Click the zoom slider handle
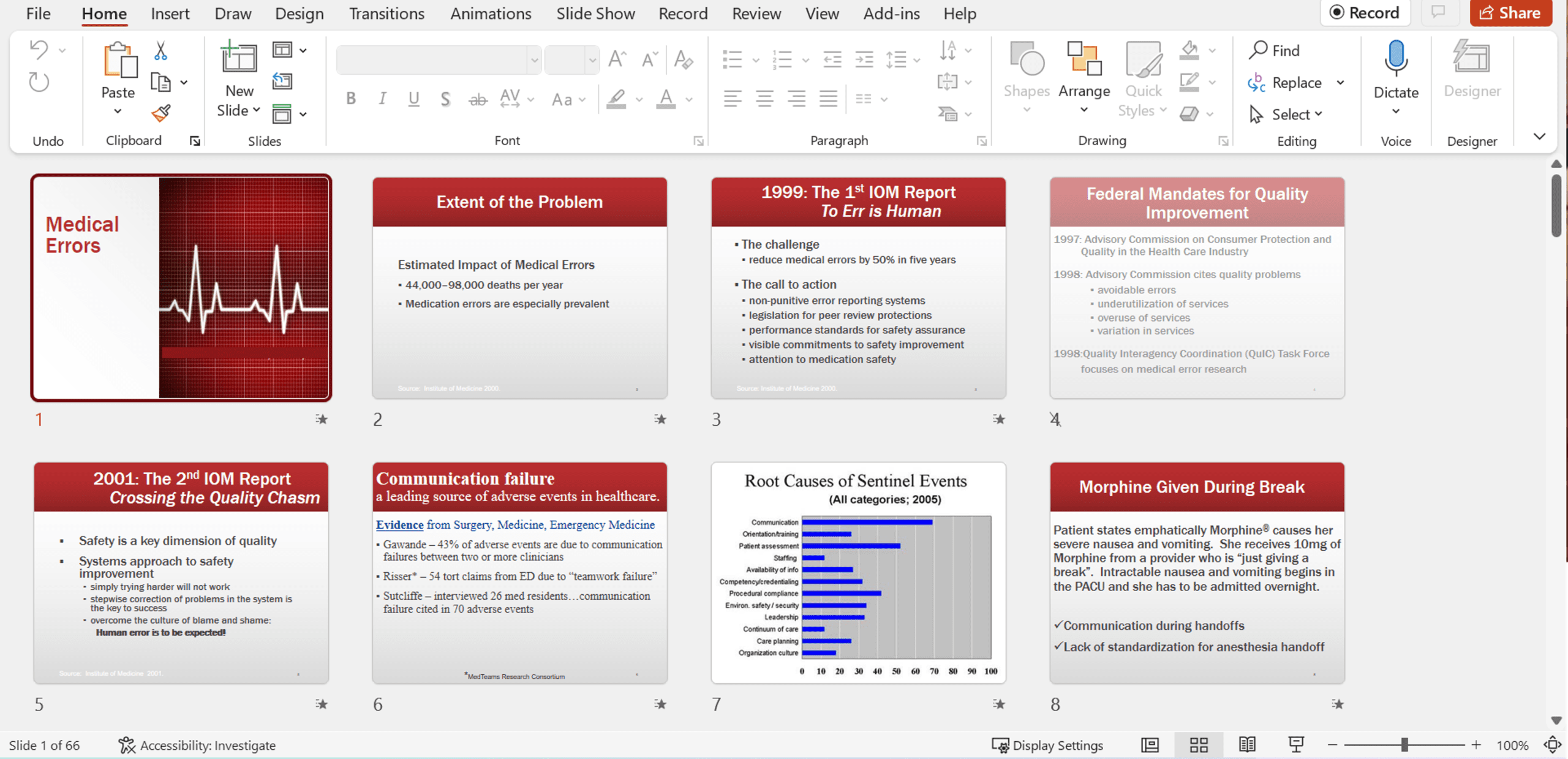 (1404, 745)
